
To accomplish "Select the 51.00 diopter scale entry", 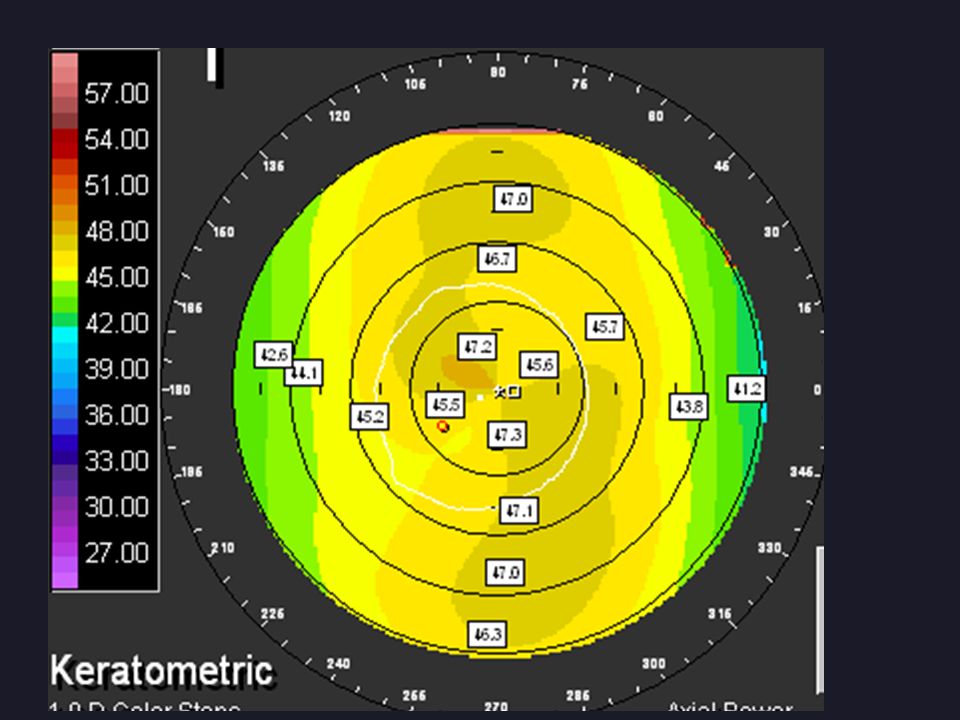I will click(x=116, y=186).
